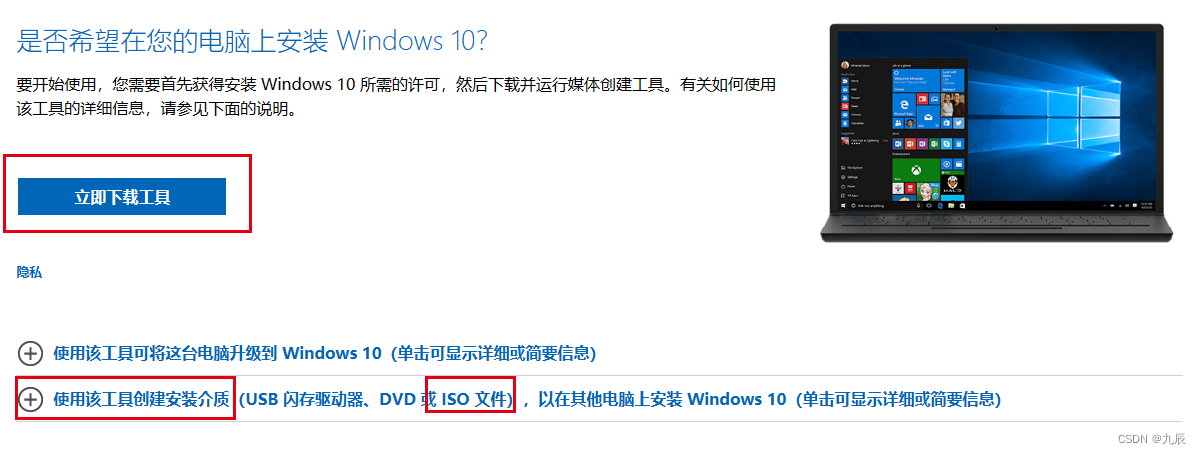
Task: Click the user avatar atop the pictured Start menu
Action: coord(845,65)
